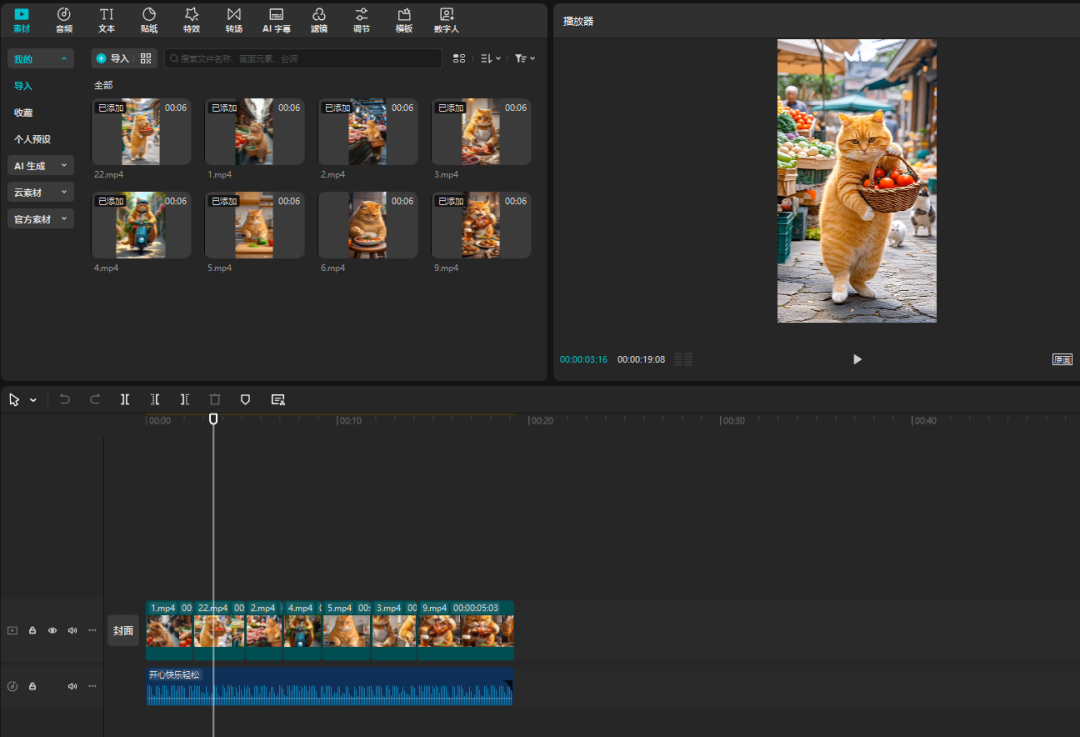
Task: Select the 4.mp4 thumbnail in the media bin
Action: pos(141,225)
